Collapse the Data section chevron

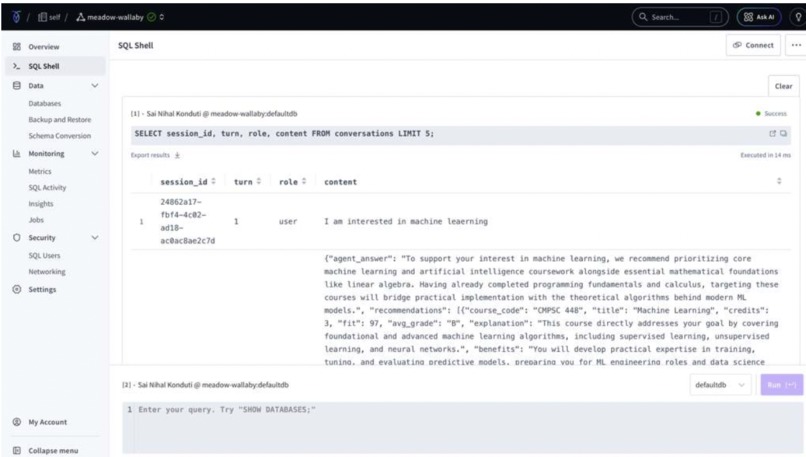click(x=95, y=86)
